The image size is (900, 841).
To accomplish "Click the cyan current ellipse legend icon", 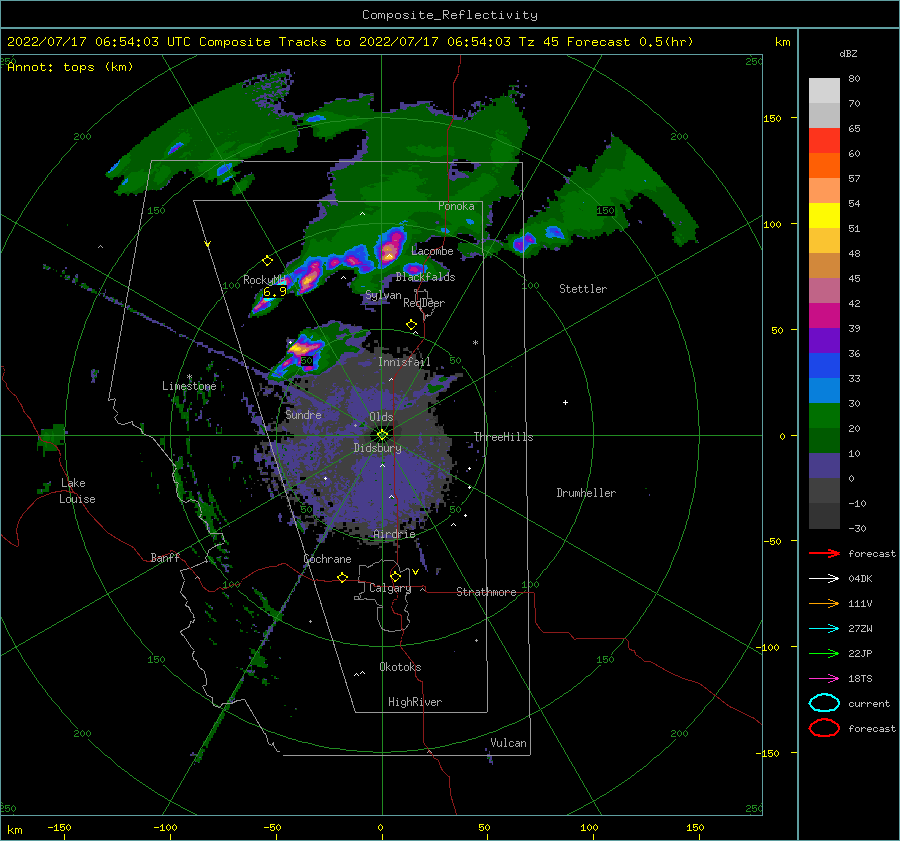I will [824, 703].
